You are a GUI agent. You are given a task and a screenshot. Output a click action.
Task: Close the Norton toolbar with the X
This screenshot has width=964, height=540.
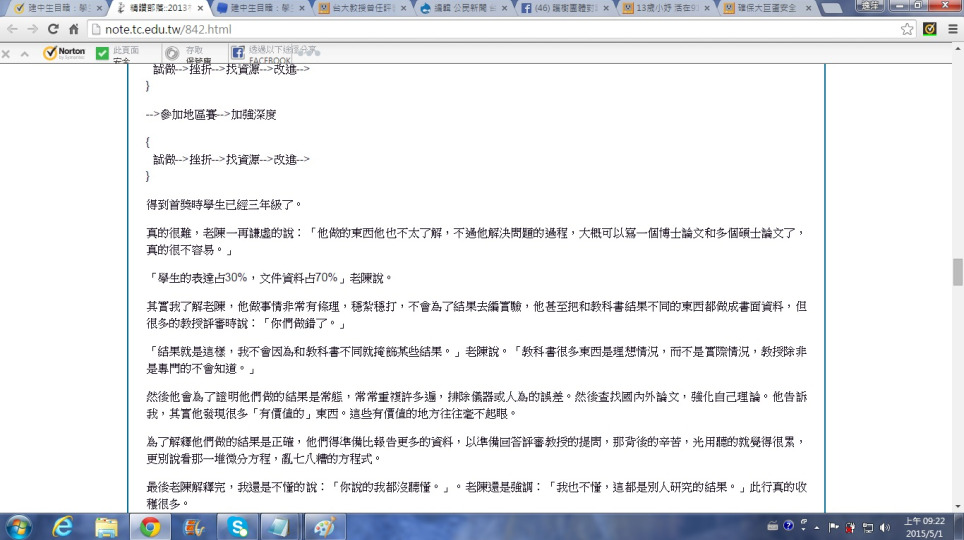[8, 53]
